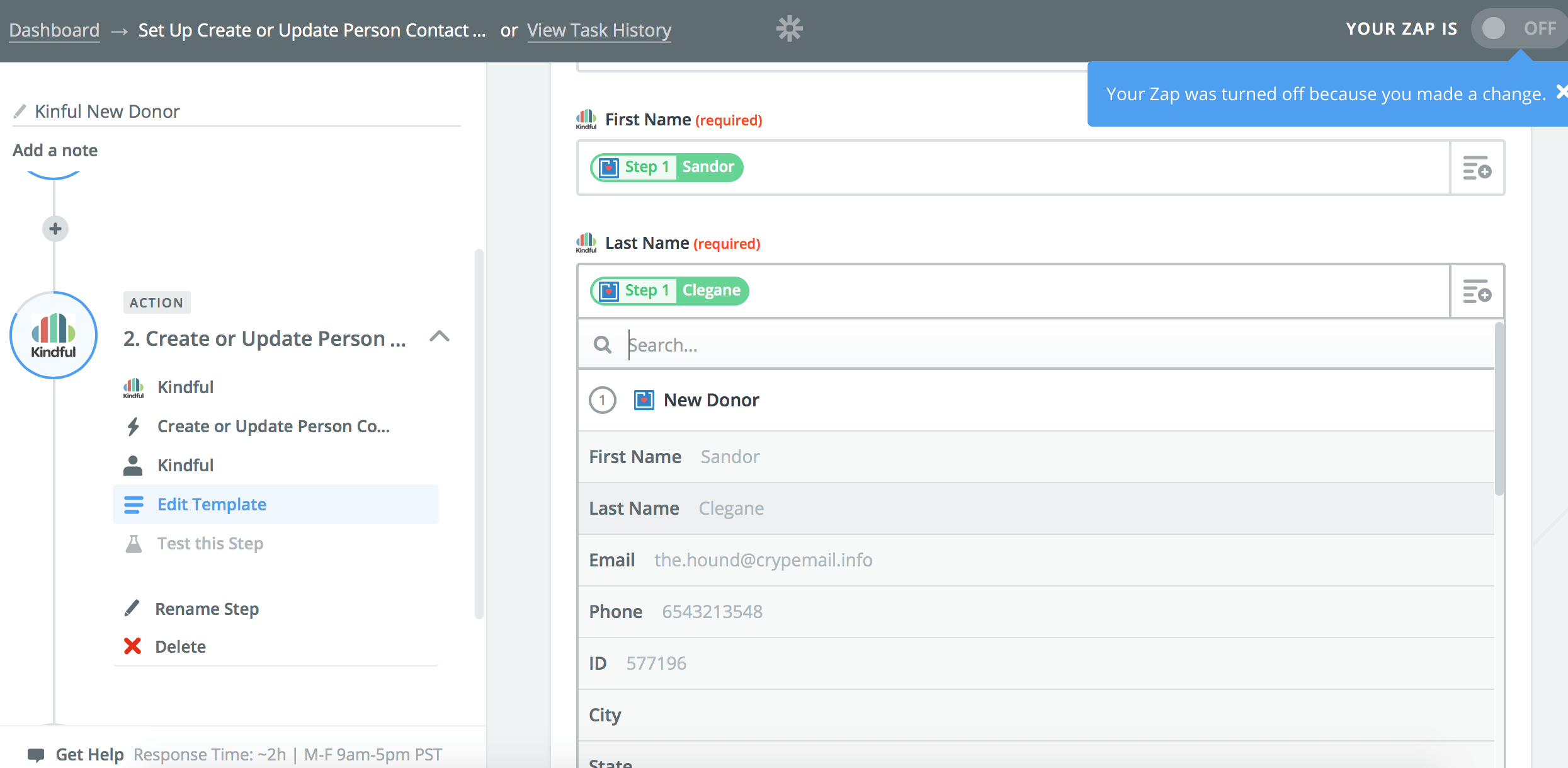Viewport: 1568px width, 768px height.
Task: Select Email the.hound@crypemail.info option
Action: pos(730,560)
